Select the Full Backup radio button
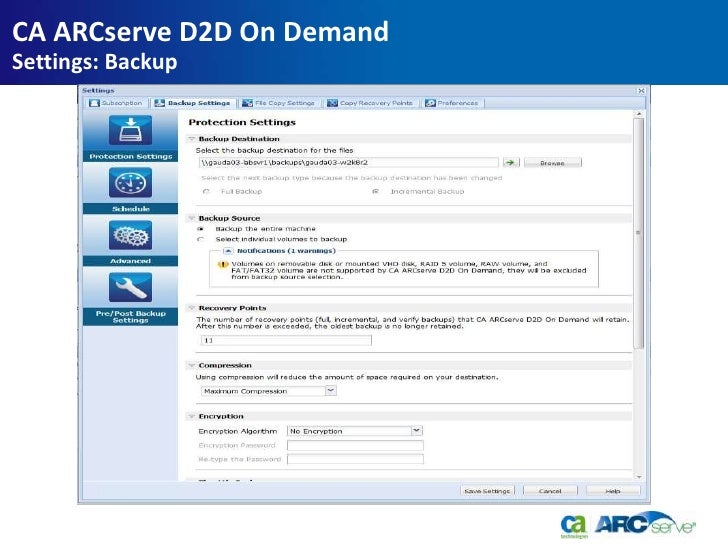 coord(206,192)
